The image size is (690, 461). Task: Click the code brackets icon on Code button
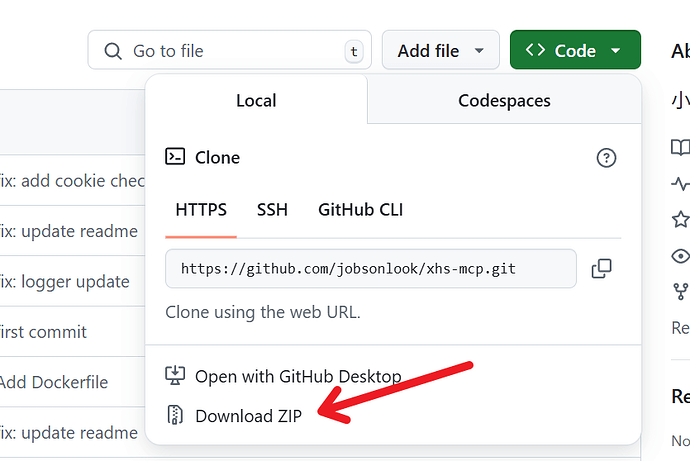pos(535,50)
